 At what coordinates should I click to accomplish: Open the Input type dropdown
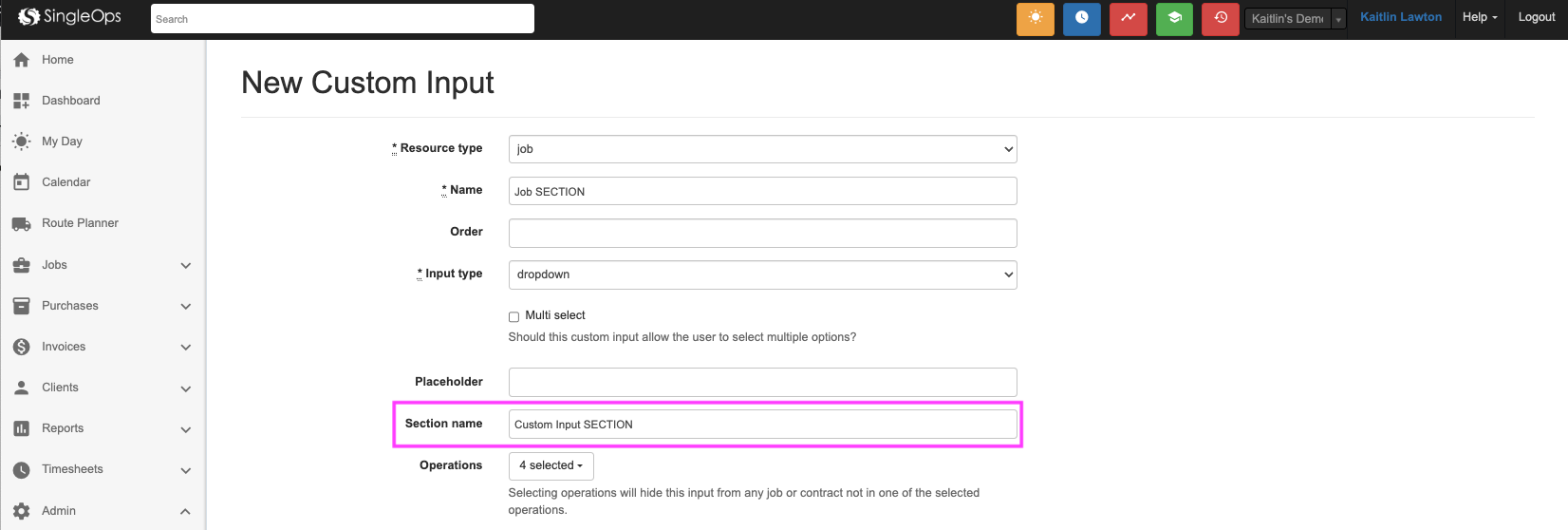point(762,274)
